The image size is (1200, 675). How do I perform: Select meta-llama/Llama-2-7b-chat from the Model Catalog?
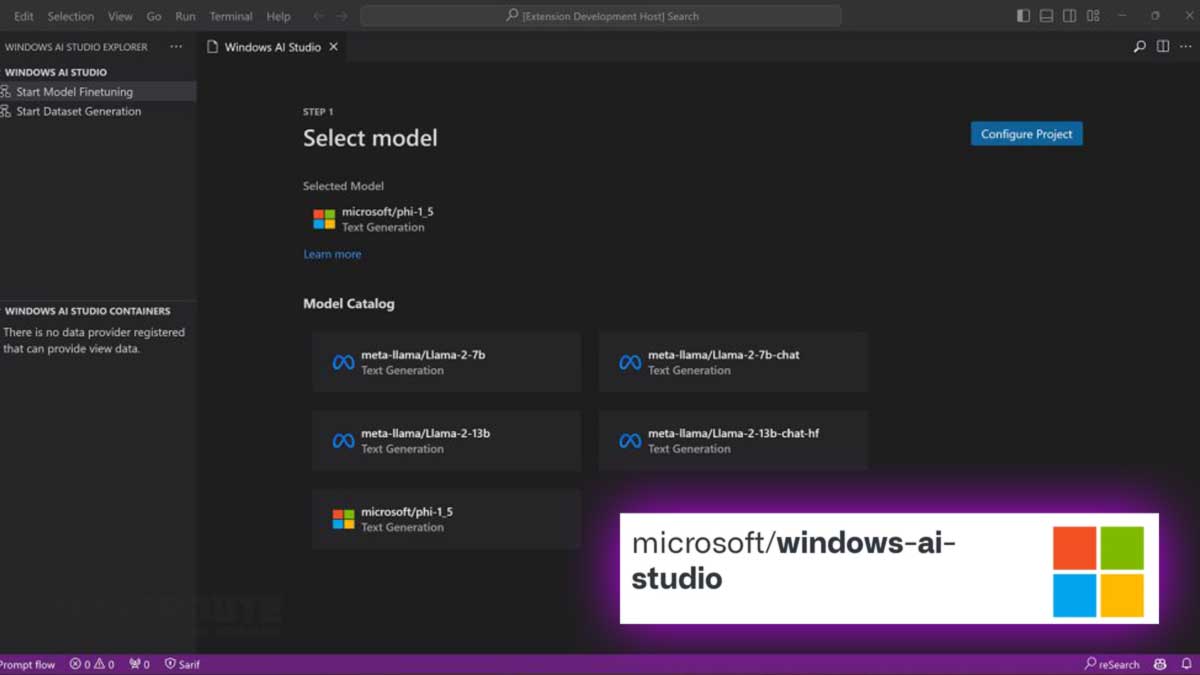pos(733,361)
